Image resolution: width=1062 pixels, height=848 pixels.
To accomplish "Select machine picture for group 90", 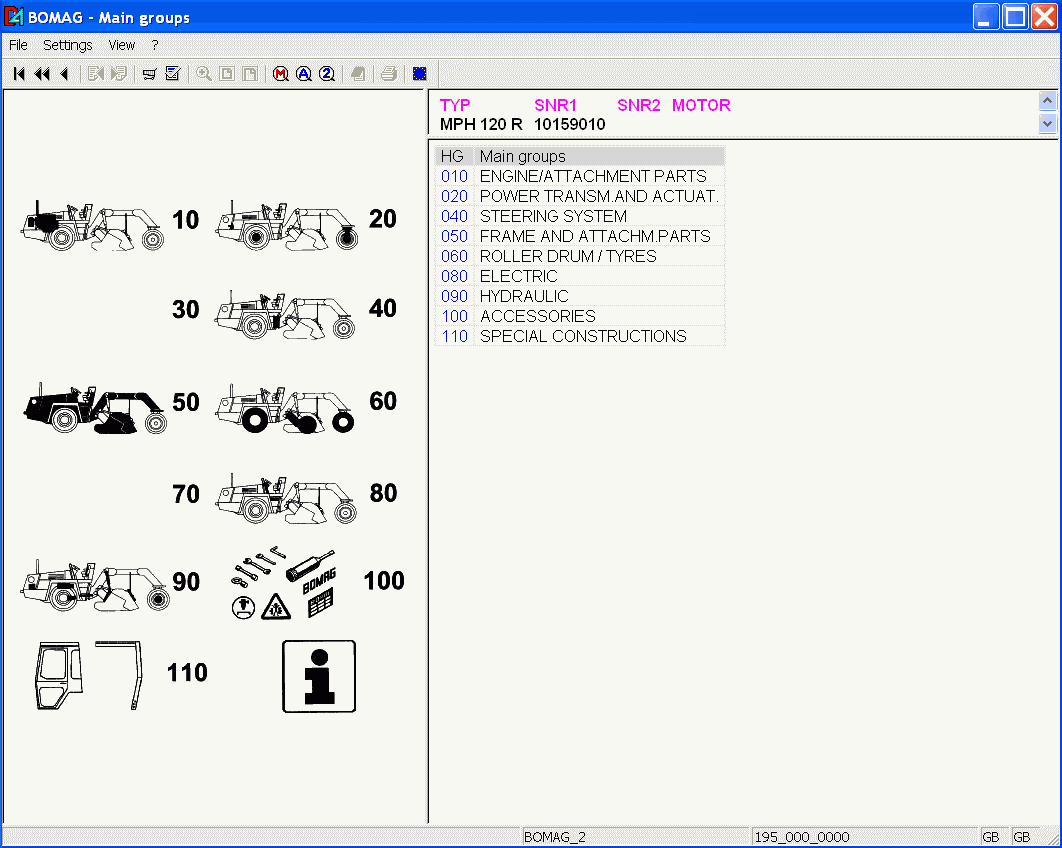I will (x=95, y=585).
